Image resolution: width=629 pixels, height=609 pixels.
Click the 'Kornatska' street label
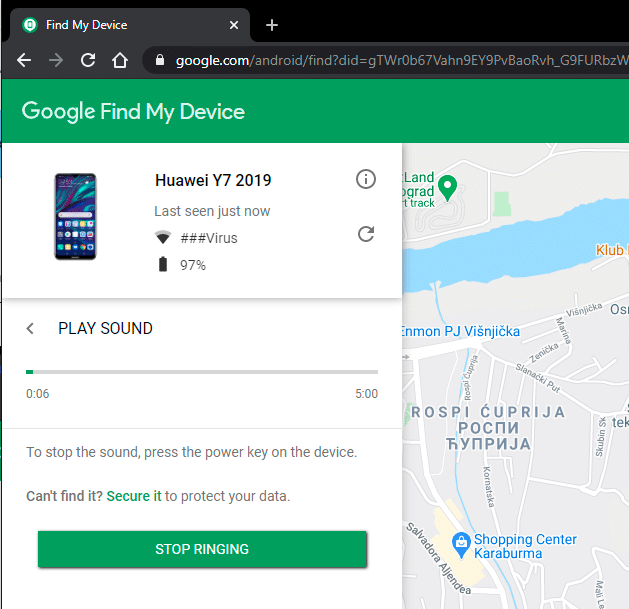pyautogui.click(x=489, y=487)
